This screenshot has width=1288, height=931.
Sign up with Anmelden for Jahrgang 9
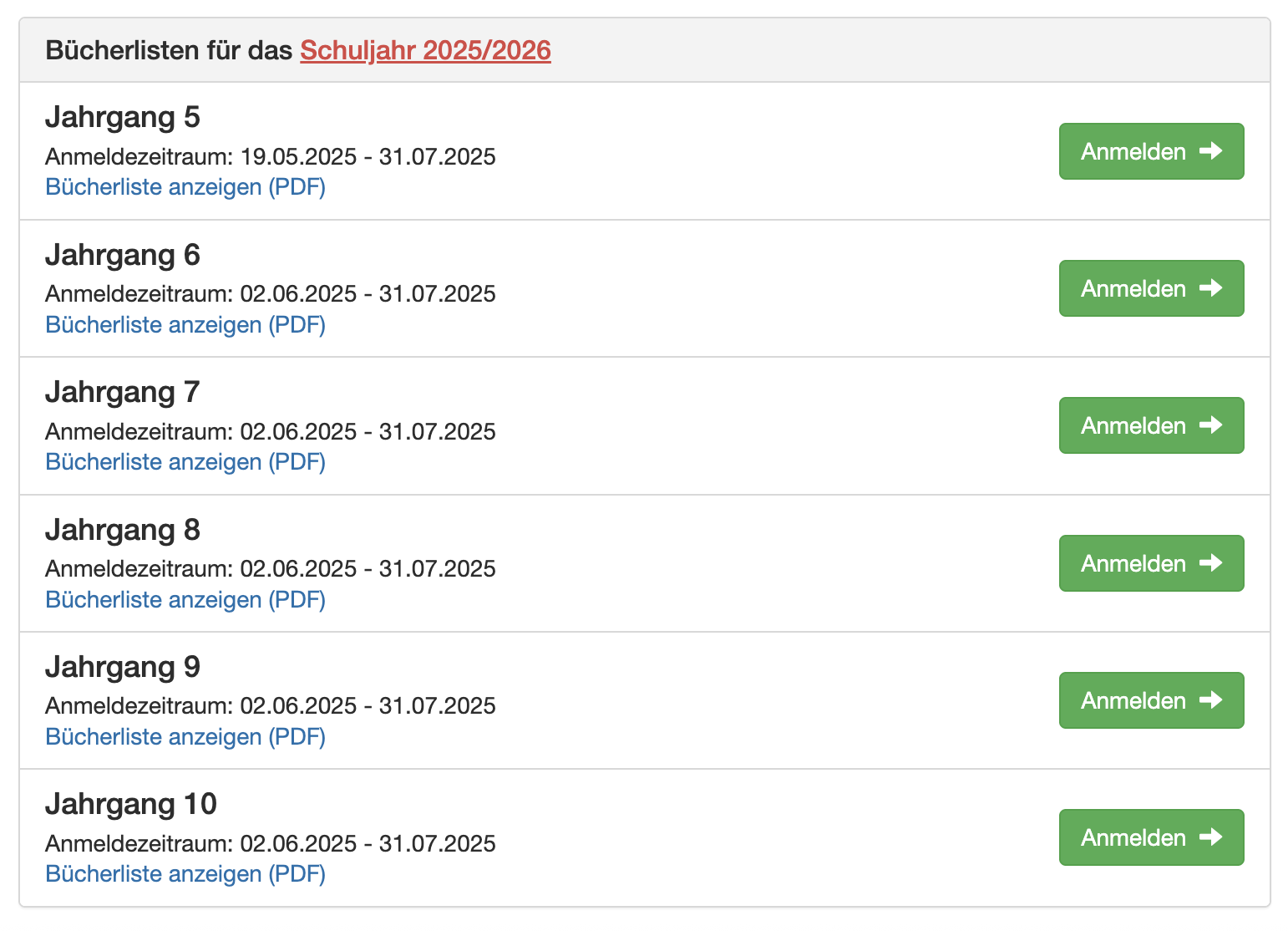(x=1151, y=700)
